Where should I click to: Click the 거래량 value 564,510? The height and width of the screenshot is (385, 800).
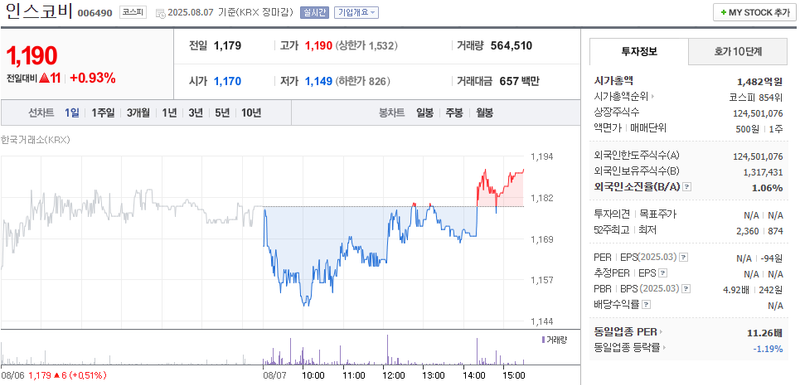point(511,46)
